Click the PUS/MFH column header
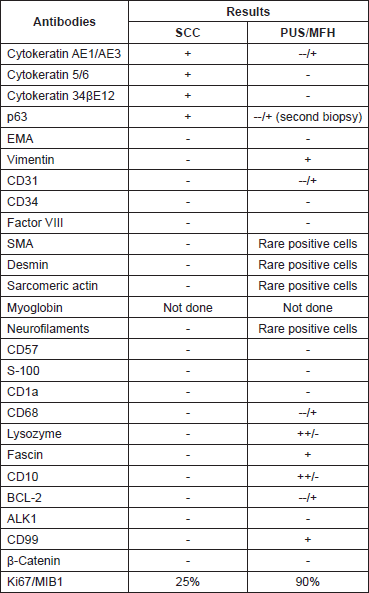 tap(308, 33)
